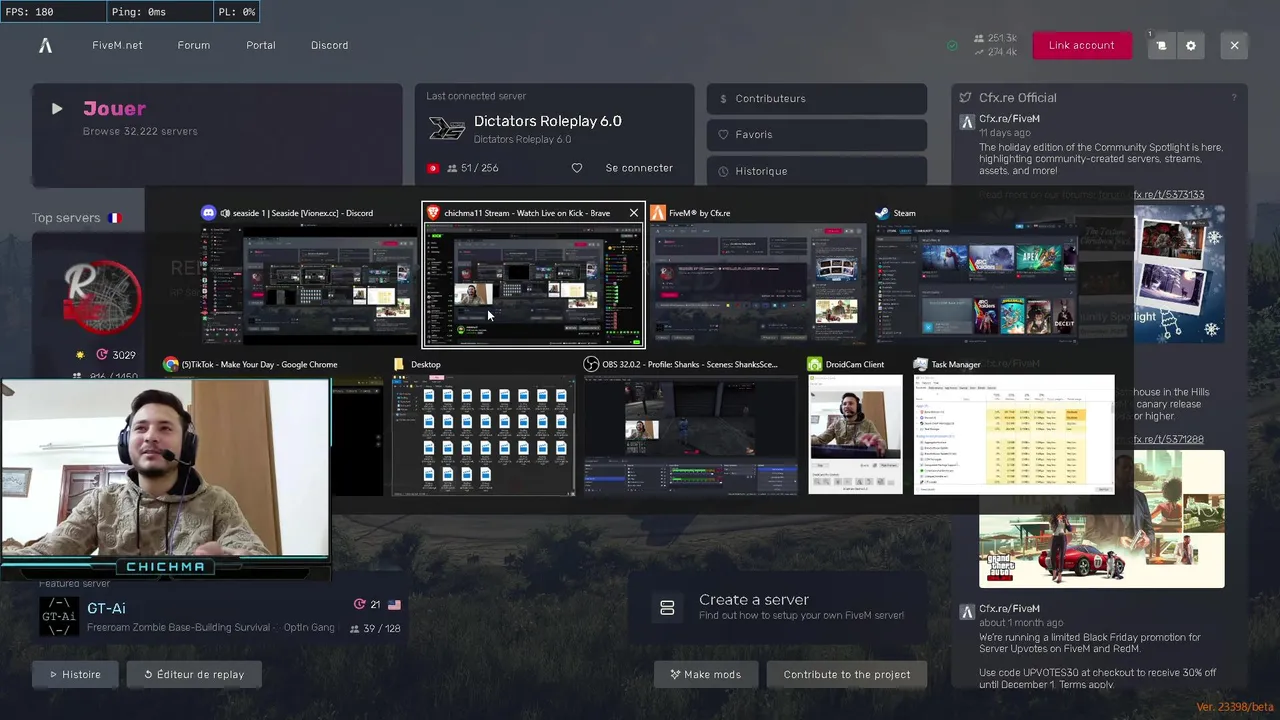Click the Browse 32,222 servers text
Viewport: 1280px width, 720px height.
140,132
